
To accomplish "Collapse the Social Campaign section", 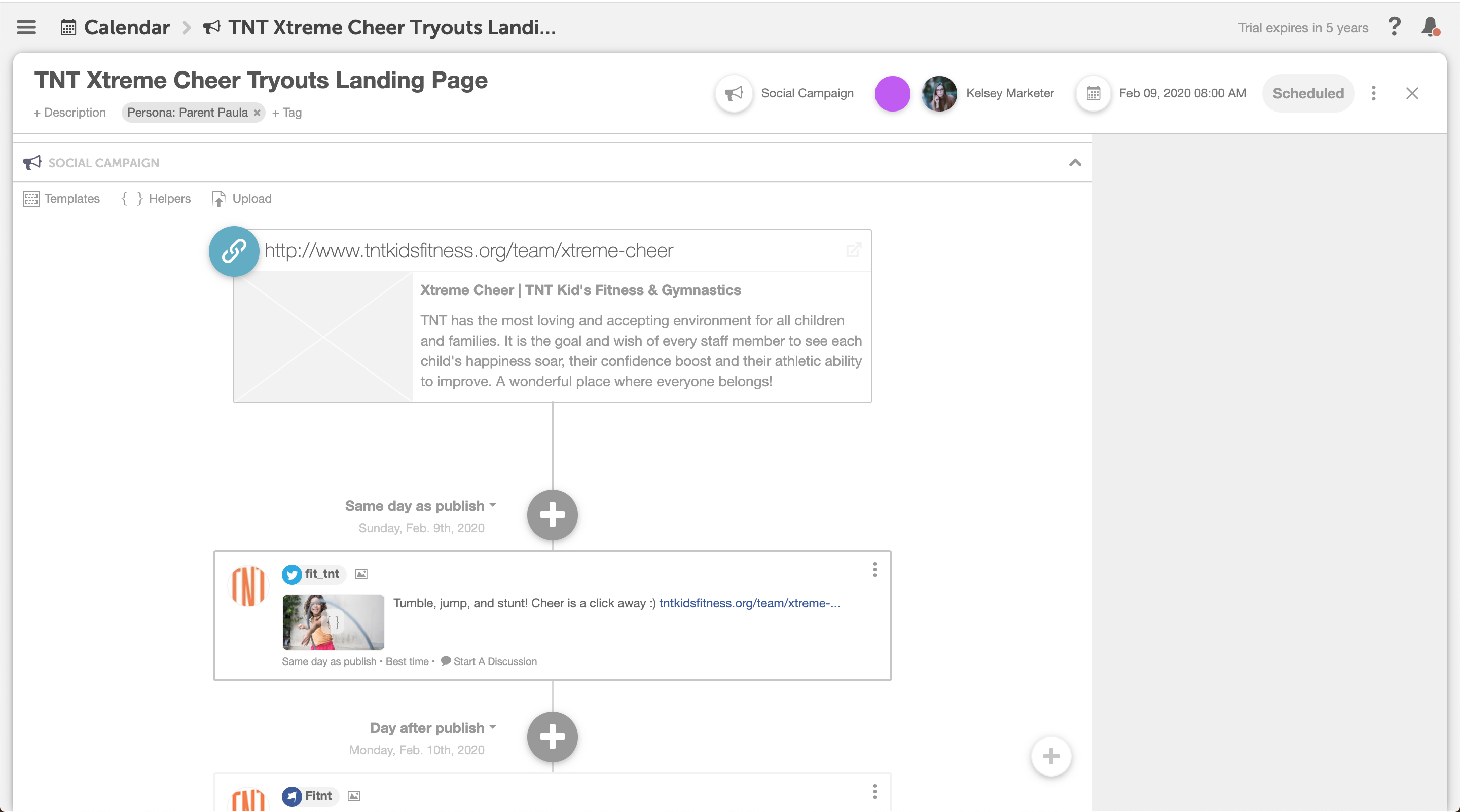I will (1075, 163).
